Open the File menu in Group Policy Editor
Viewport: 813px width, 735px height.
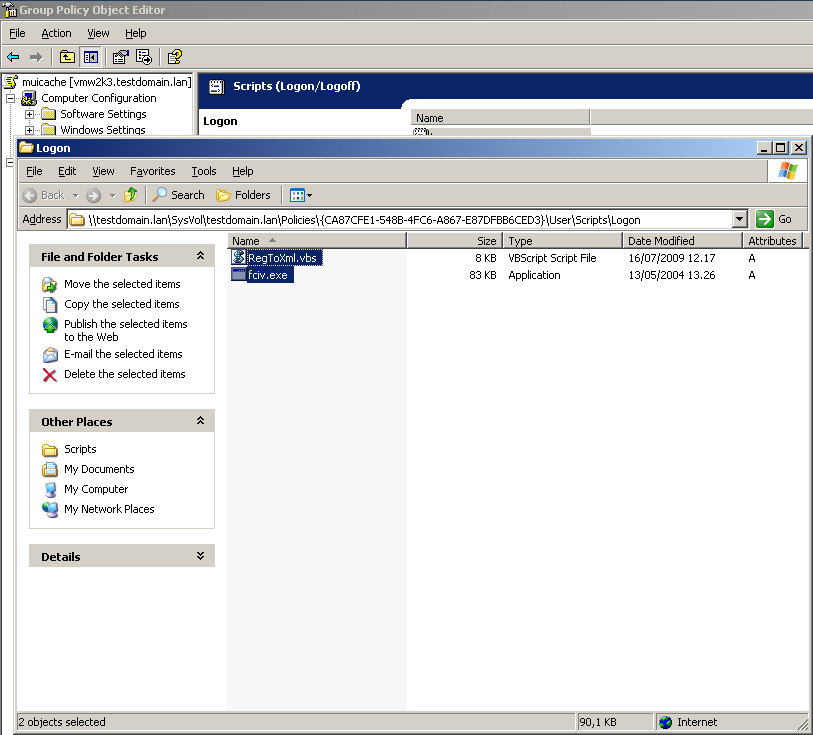click(x=17, y=33)
